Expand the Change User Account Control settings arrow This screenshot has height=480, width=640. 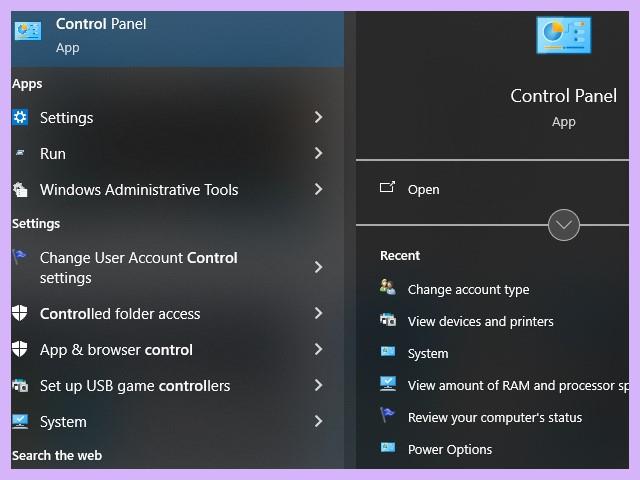[x=318, y=267]
